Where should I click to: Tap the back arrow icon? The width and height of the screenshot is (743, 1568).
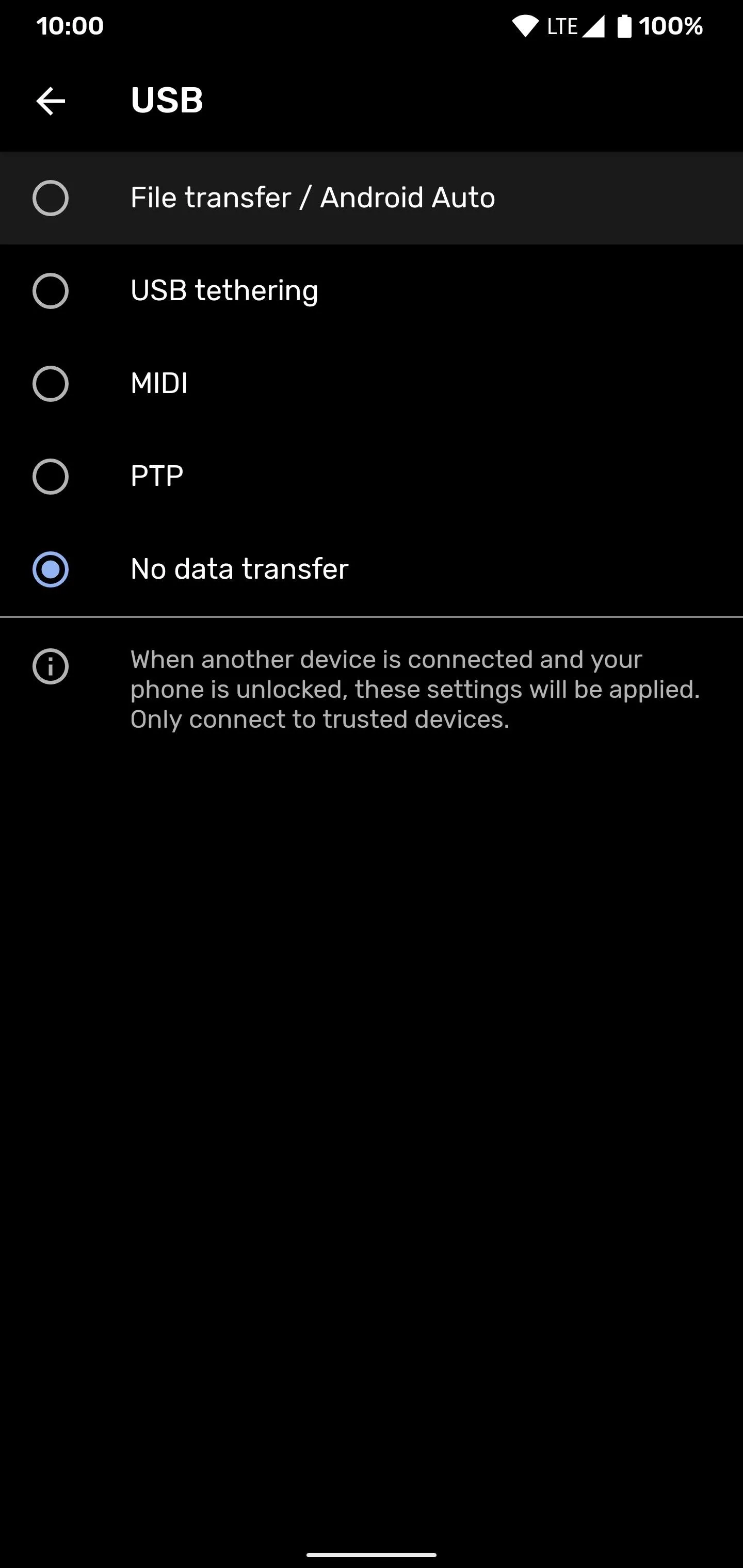click(51, 101)
